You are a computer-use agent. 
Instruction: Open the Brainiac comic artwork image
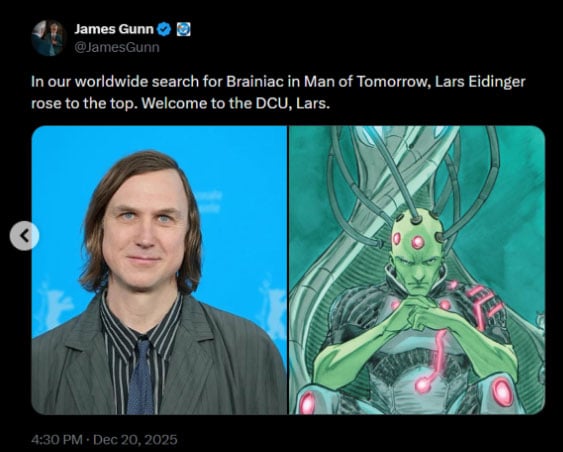click(x=417, y=270)
